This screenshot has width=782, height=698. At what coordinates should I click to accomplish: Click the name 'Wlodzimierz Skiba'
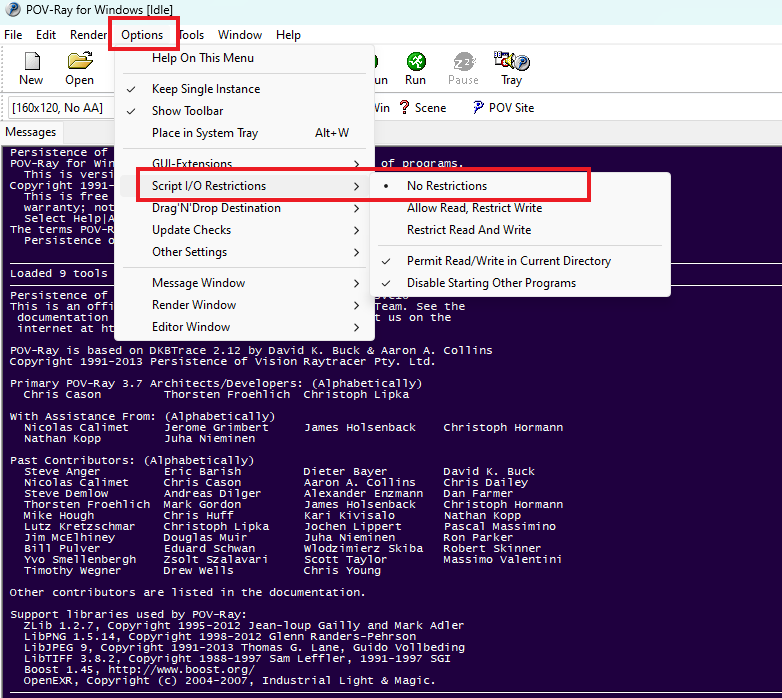(x=364, y=548)
